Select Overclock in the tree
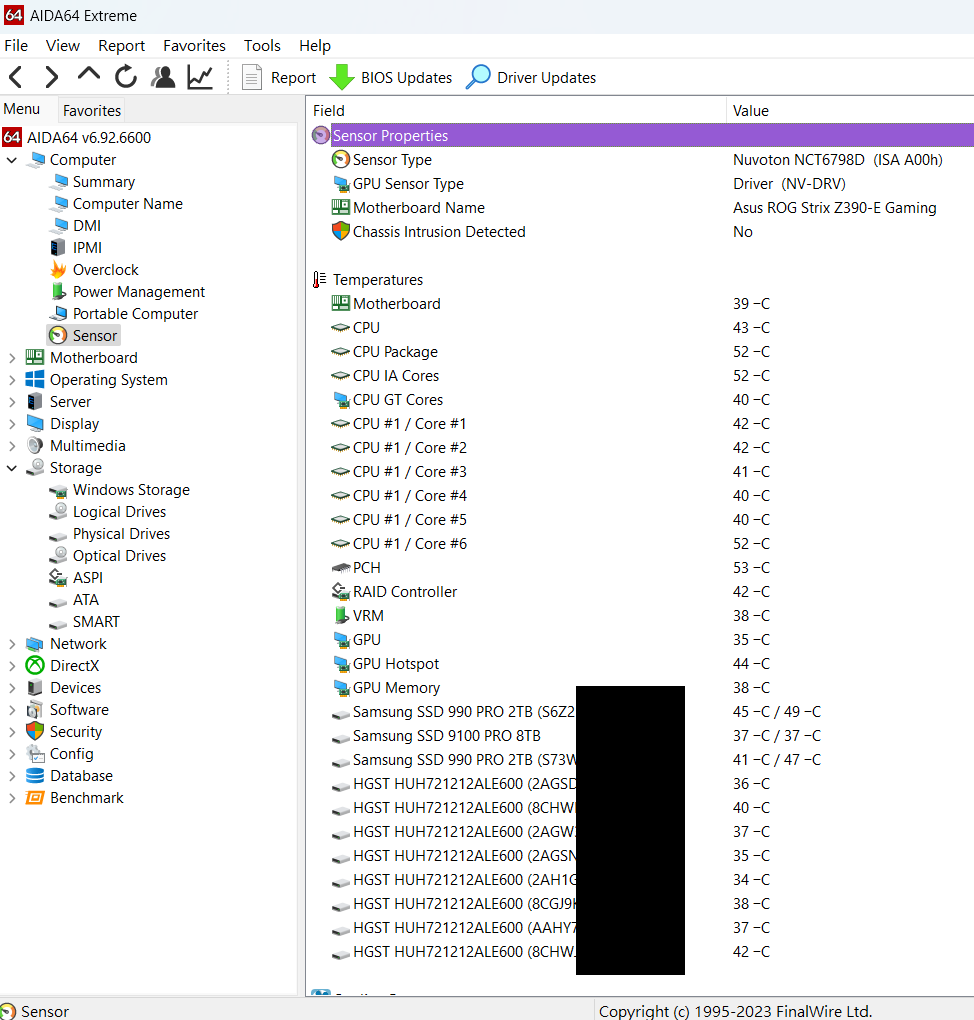Screen dimensions: 974x1020 click(105, 270)
